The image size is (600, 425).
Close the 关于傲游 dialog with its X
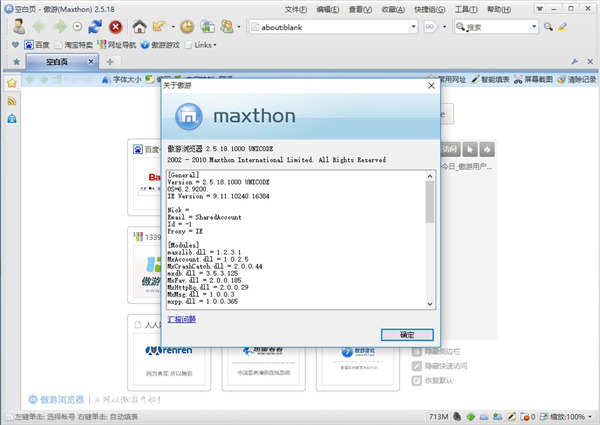[x=431, y=86]
